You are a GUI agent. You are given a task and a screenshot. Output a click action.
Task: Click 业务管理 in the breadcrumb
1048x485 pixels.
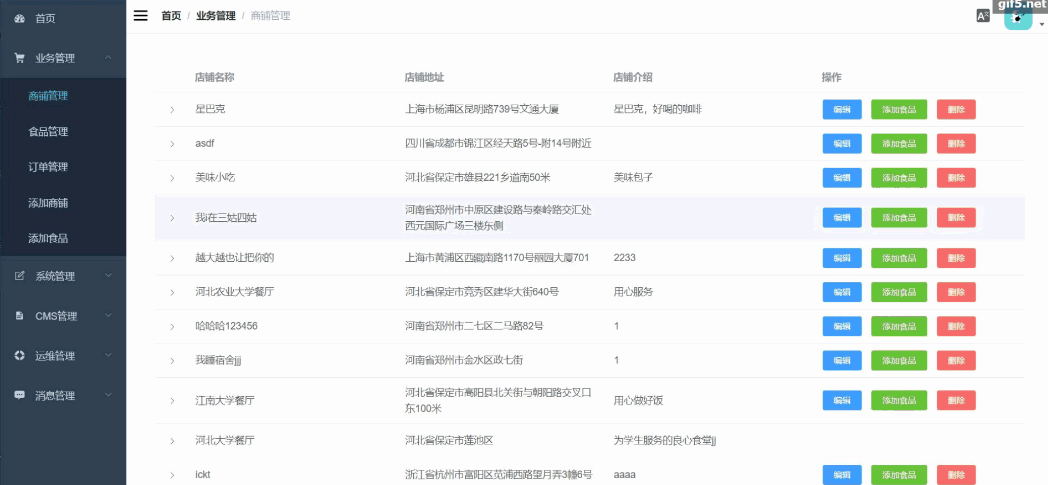pyautogui.click(x=216, y=16)
